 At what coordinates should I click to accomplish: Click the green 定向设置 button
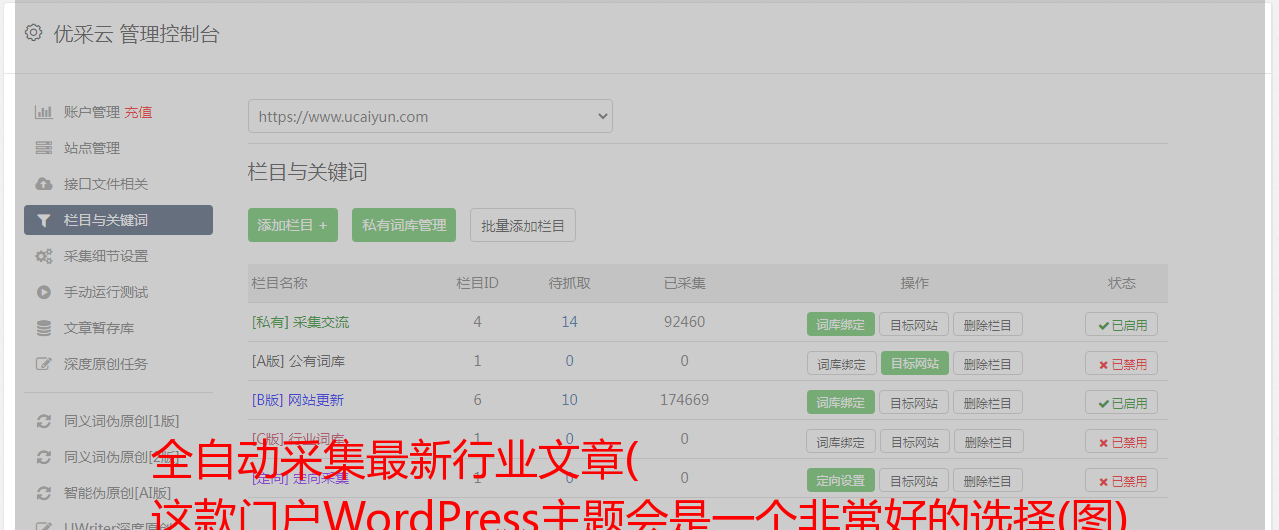click(x=841, y=480)
